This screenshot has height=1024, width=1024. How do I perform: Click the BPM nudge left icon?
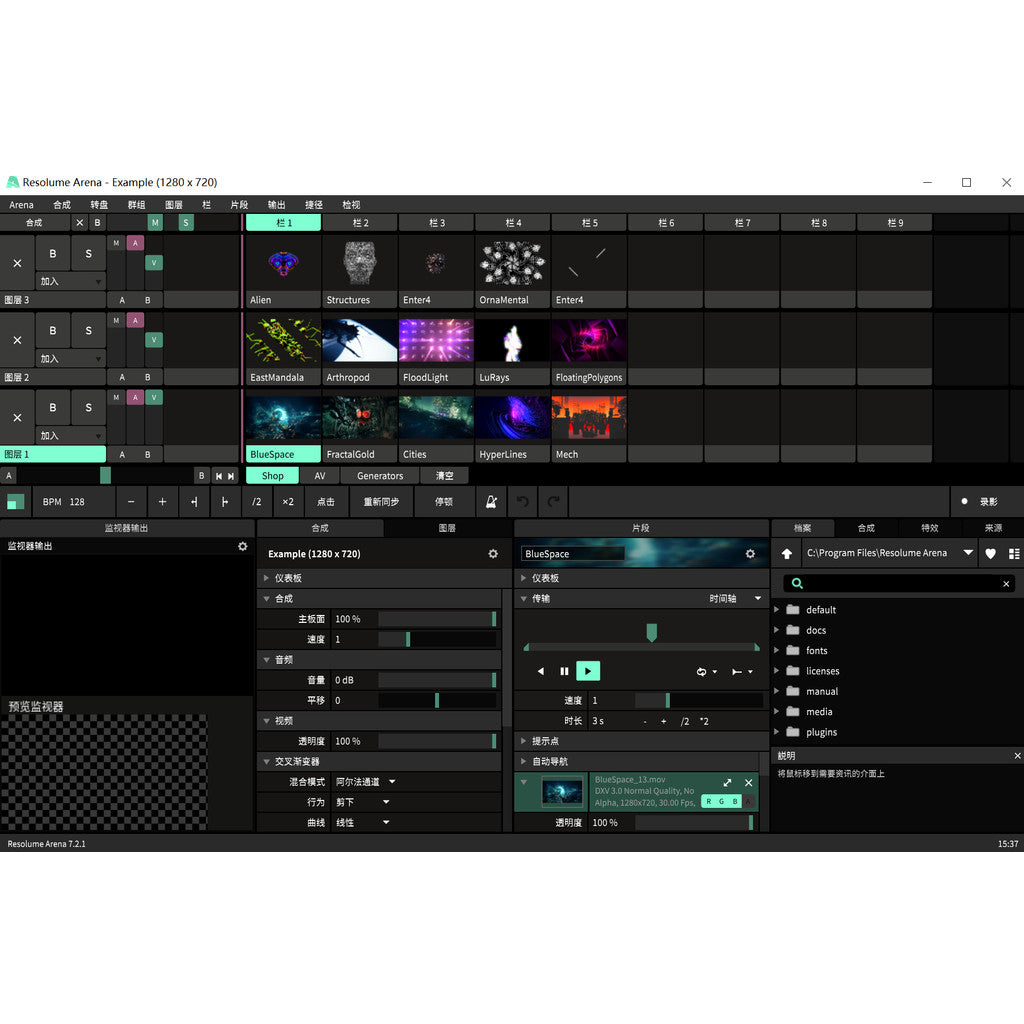194,502
